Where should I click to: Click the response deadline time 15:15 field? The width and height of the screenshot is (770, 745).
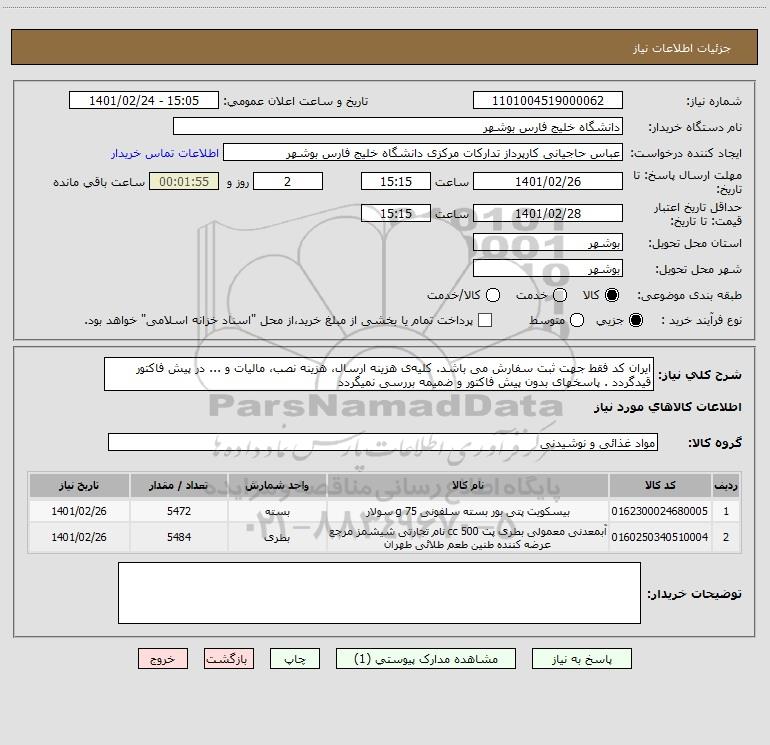coord(396,181)
